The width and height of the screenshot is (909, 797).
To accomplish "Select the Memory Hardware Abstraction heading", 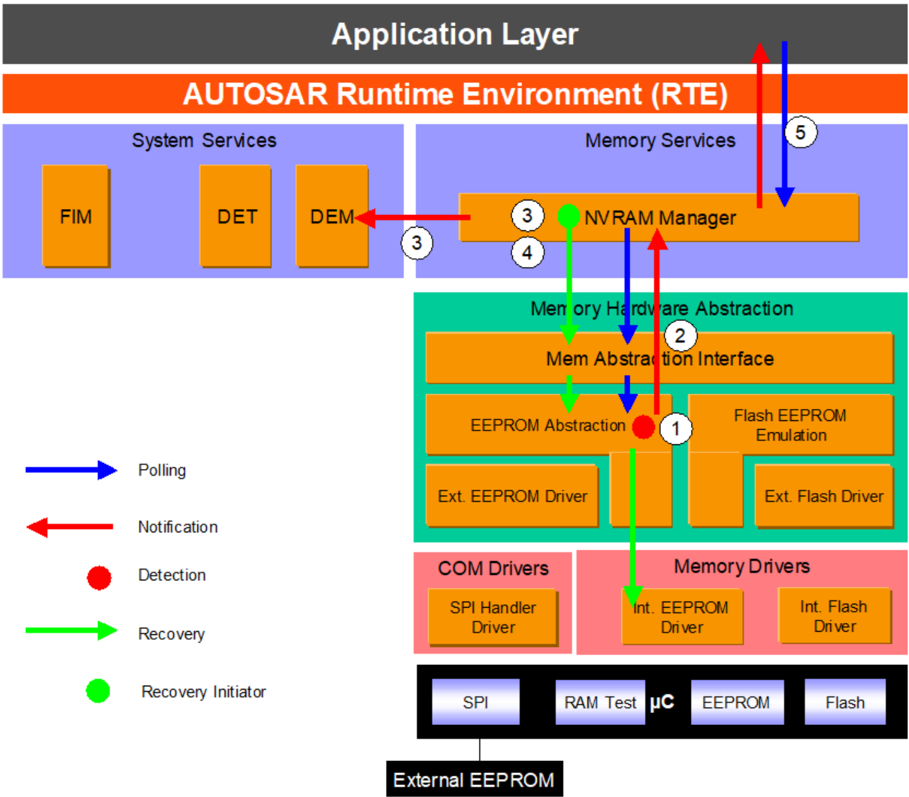I will [x=661, y=308].
